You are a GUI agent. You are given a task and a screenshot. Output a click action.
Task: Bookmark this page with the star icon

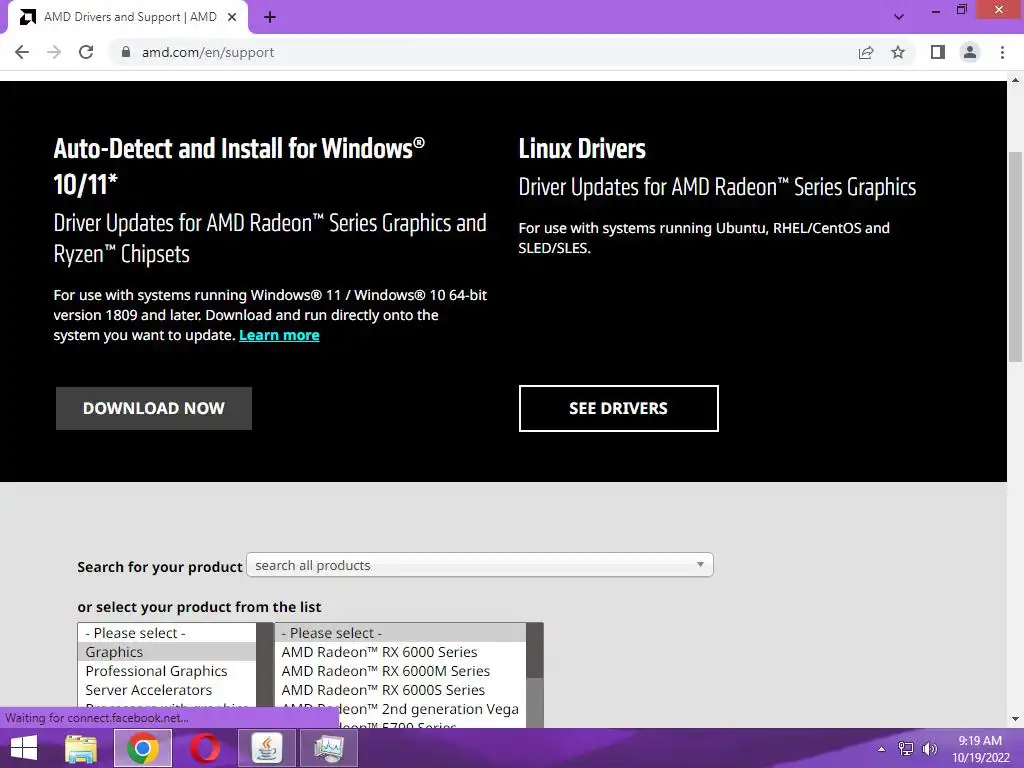coord(898,52)
